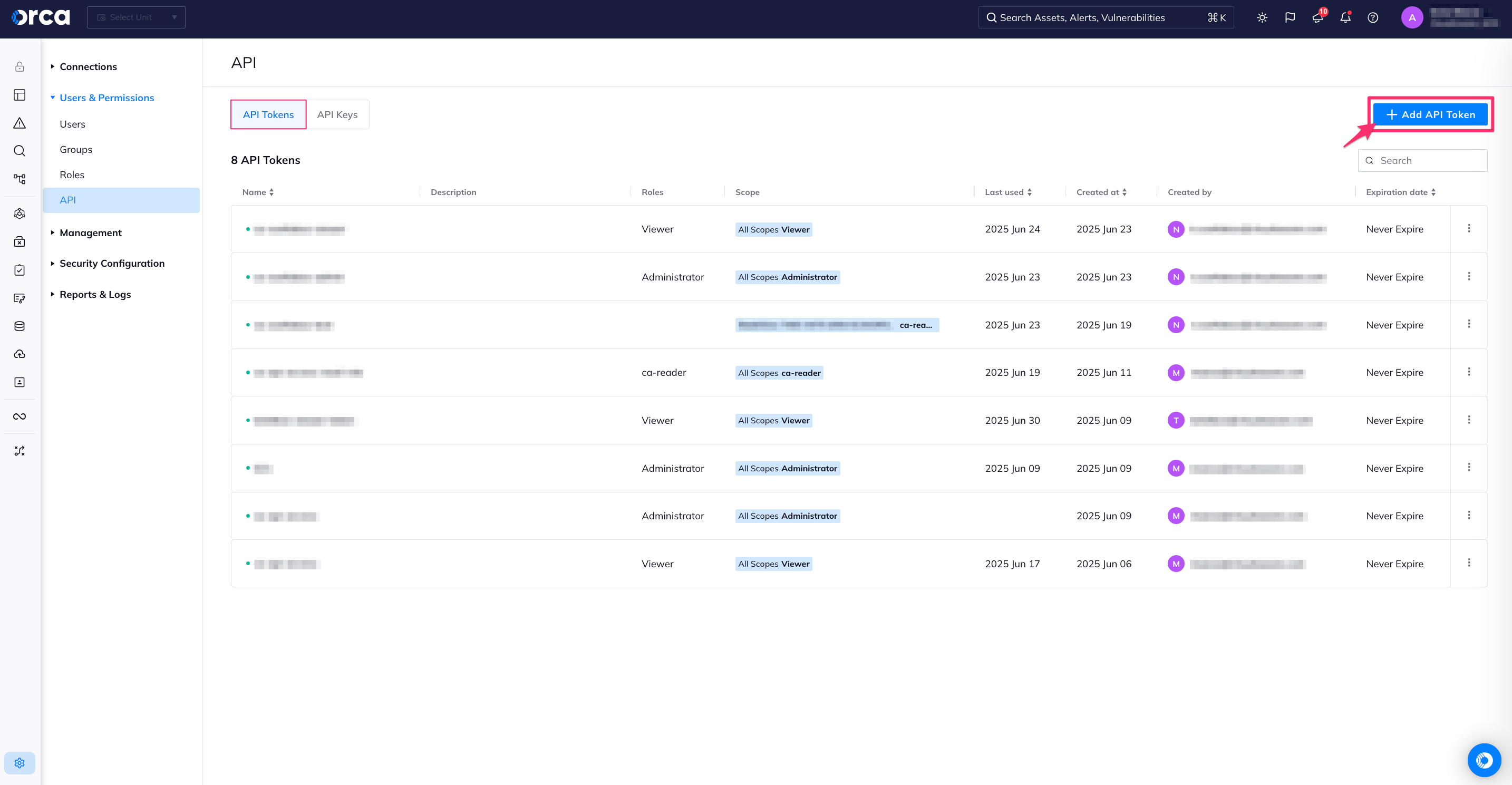Open the announcements megaphone with 10 notifications
This screenshot has height=785, width=1512.
click(1317, 17)
